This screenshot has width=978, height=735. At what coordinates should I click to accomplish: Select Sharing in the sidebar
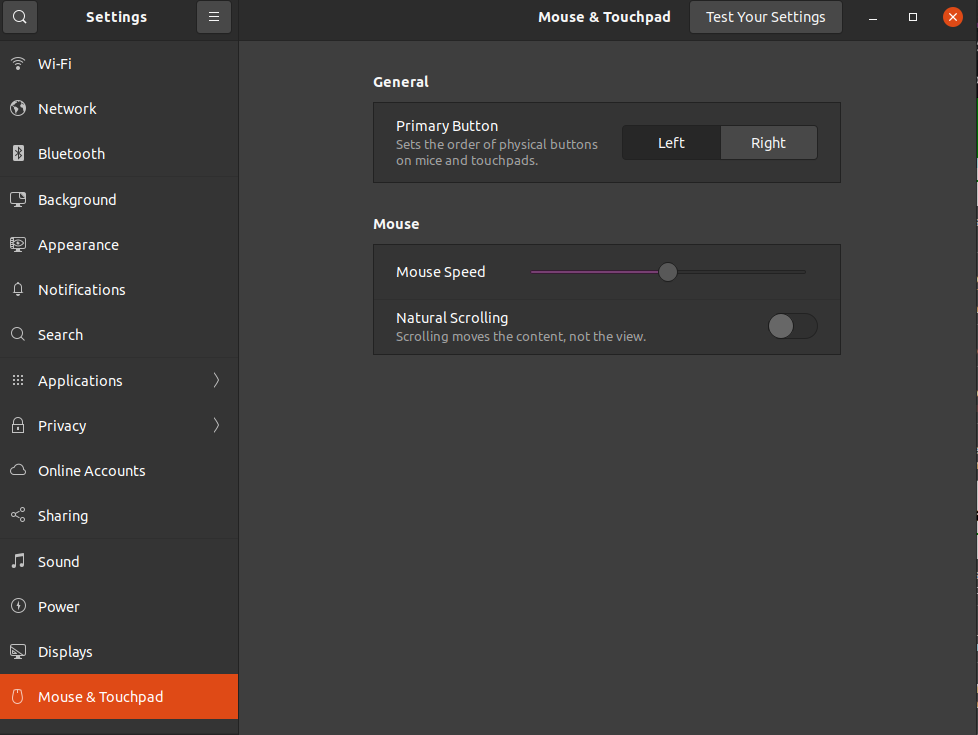point(119,515)
